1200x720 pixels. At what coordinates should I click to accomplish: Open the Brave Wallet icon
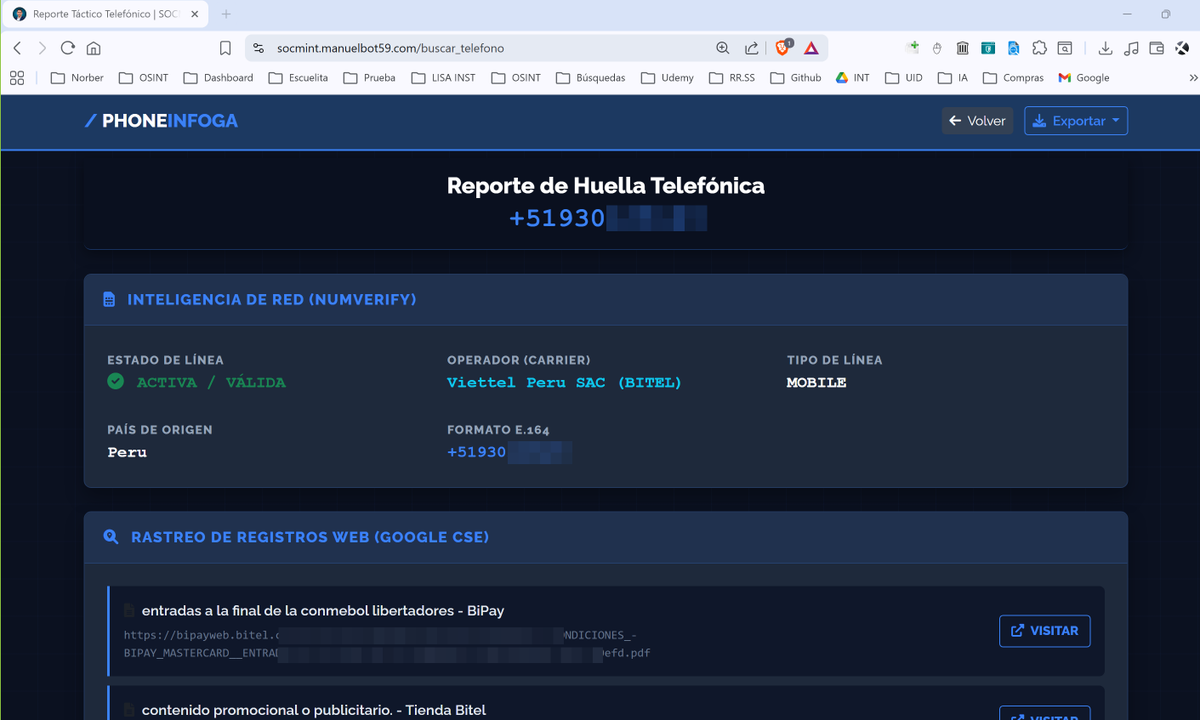[1157, 48]
